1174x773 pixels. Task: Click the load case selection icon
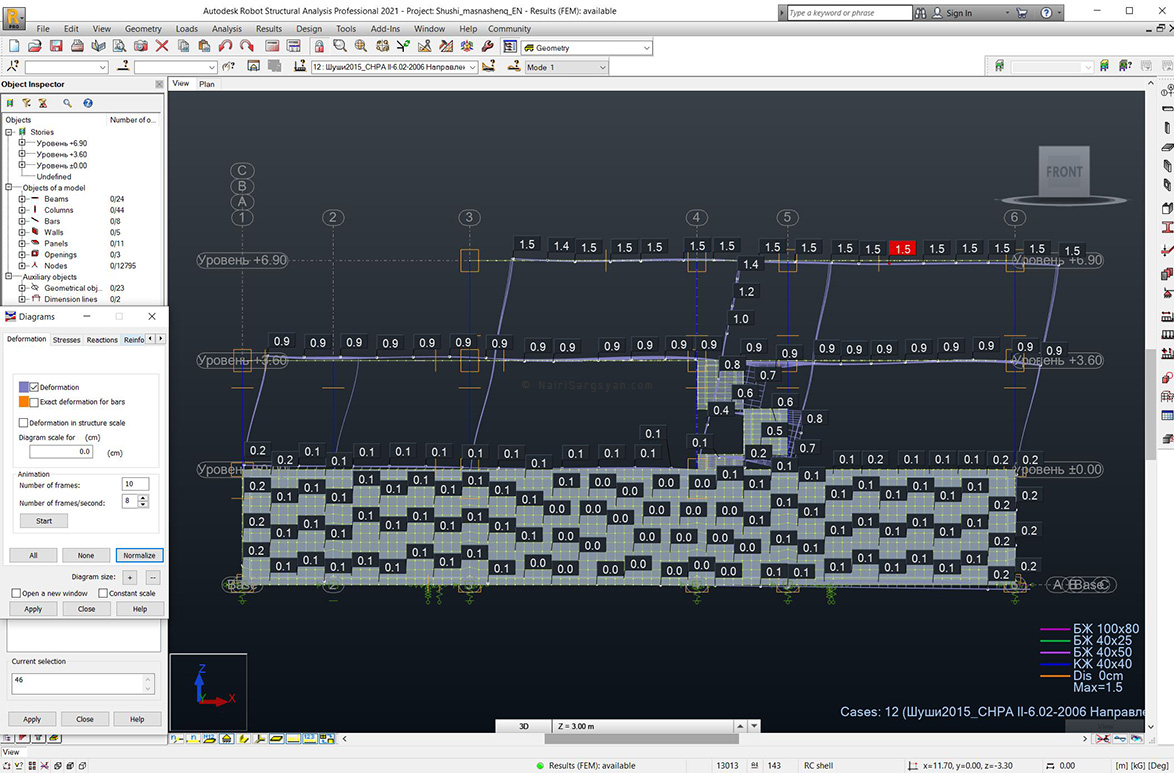pos(299,67)
